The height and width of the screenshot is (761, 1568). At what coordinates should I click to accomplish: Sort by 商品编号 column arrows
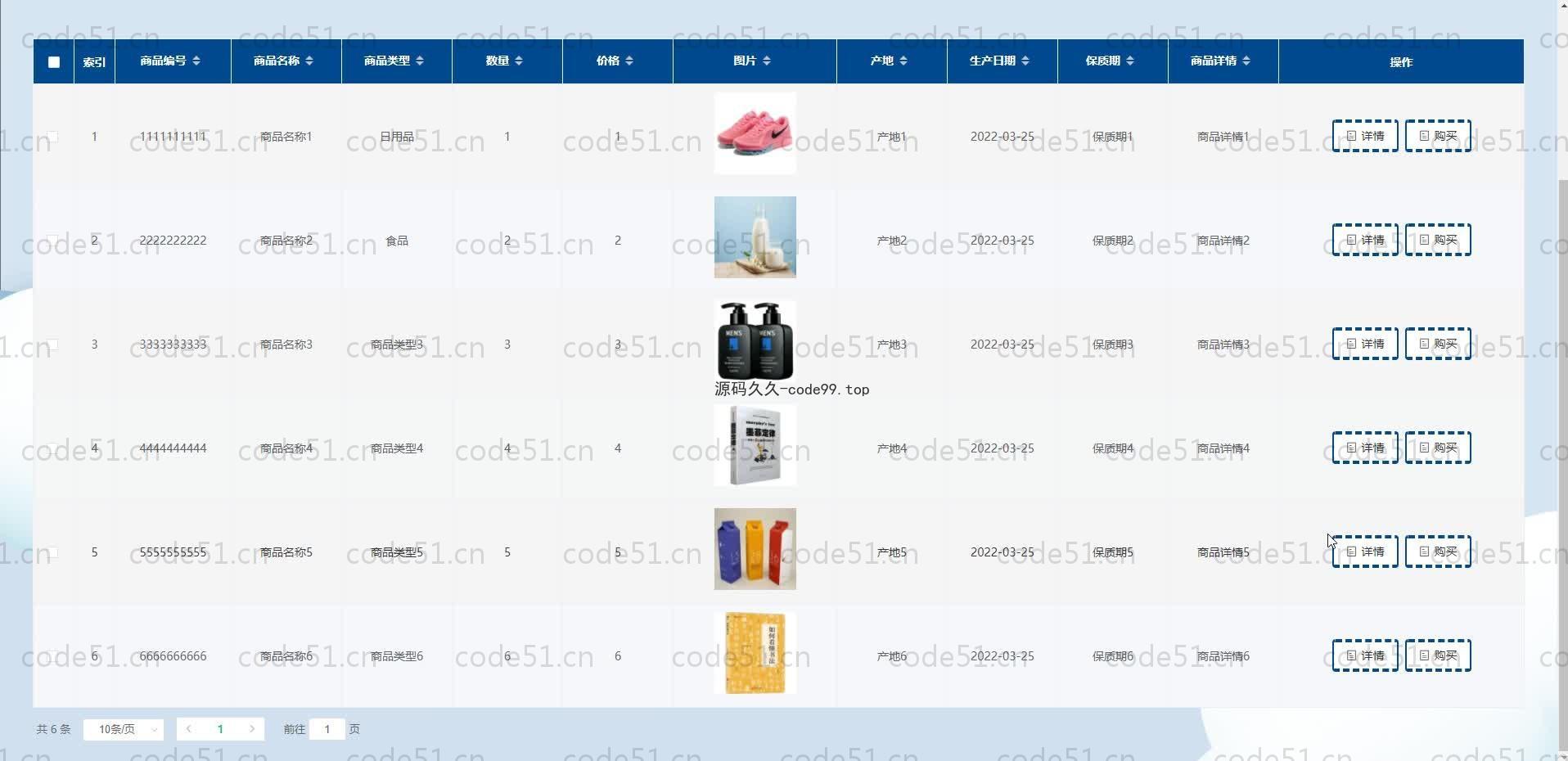pos(196,61)
